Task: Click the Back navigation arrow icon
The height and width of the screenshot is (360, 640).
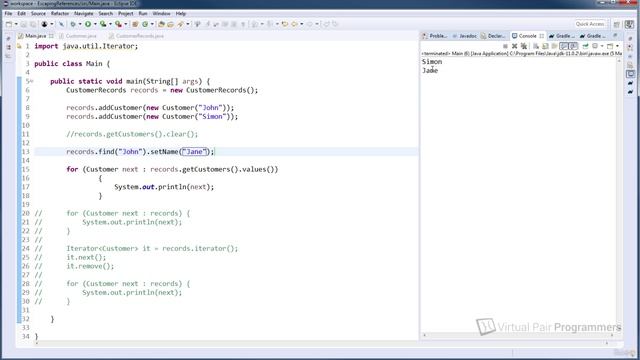Action: coord(294,24)
